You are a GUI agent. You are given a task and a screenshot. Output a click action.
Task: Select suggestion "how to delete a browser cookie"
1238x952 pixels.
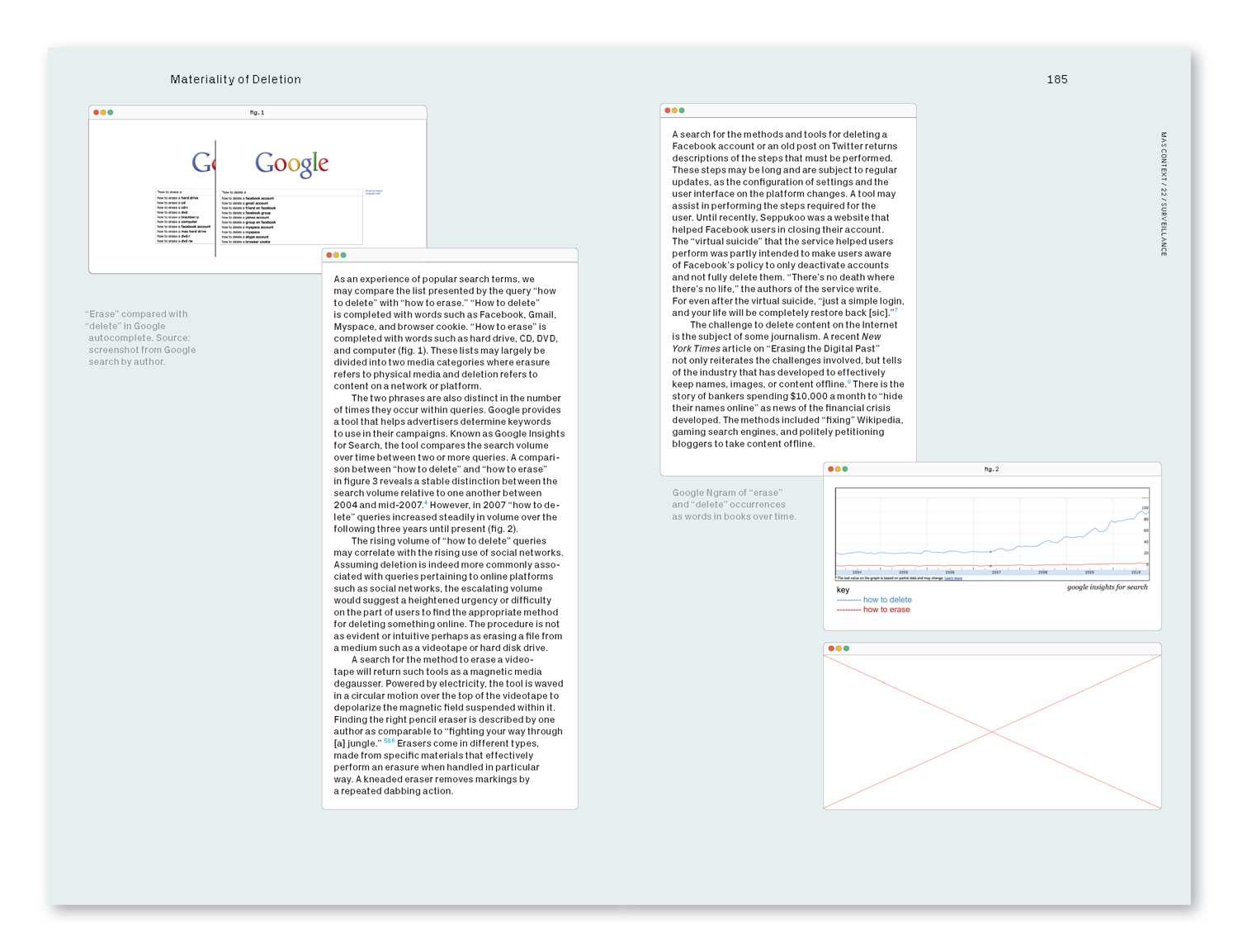[246, 242]
